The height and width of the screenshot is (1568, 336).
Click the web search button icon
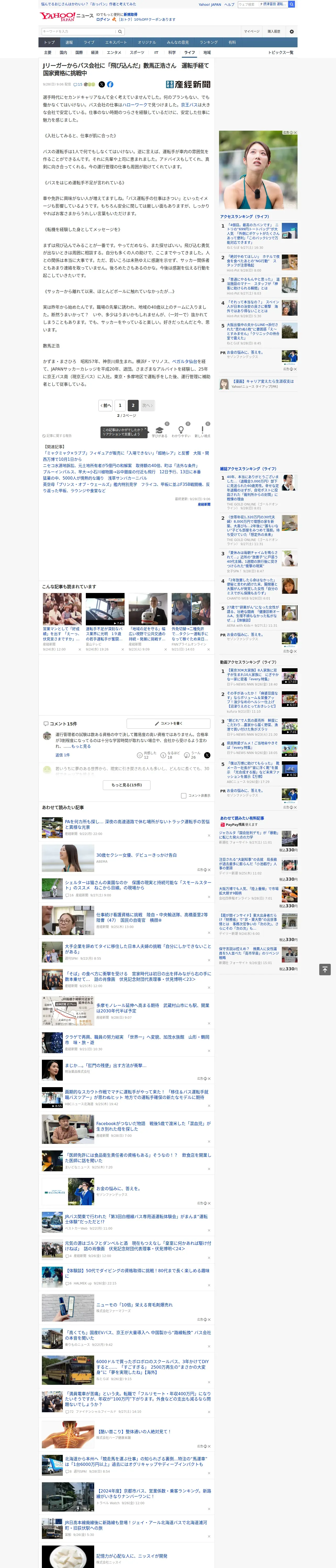tap(292, 4)
